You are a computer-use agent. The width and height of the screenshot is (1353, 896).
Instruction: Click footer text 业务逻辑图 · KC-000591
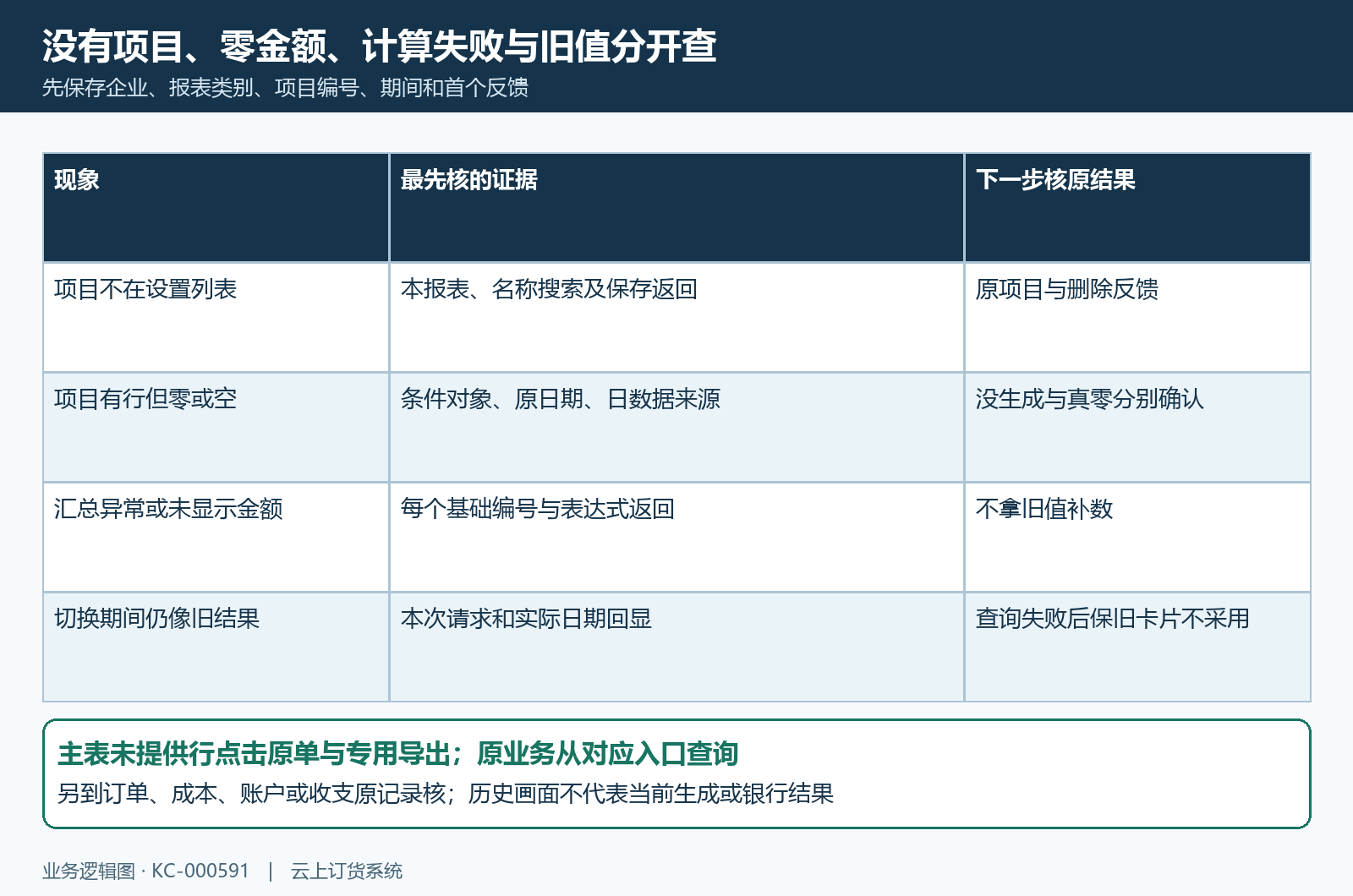(145, 871)
